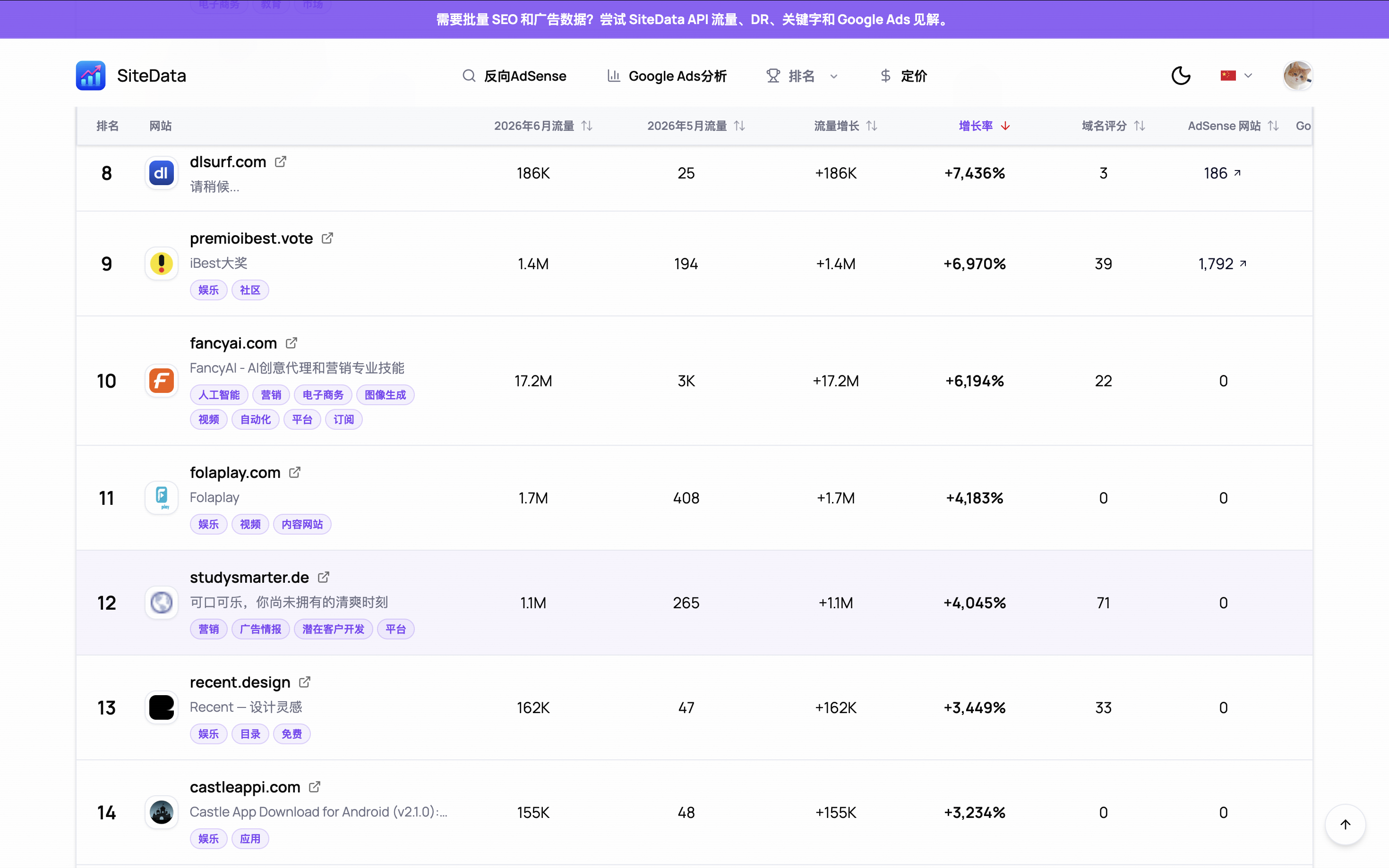Viewport: 1389px width, 868px height.
Task: Filter by 电子商务 tag on fancyai.com
Action: tap(323, 395)
